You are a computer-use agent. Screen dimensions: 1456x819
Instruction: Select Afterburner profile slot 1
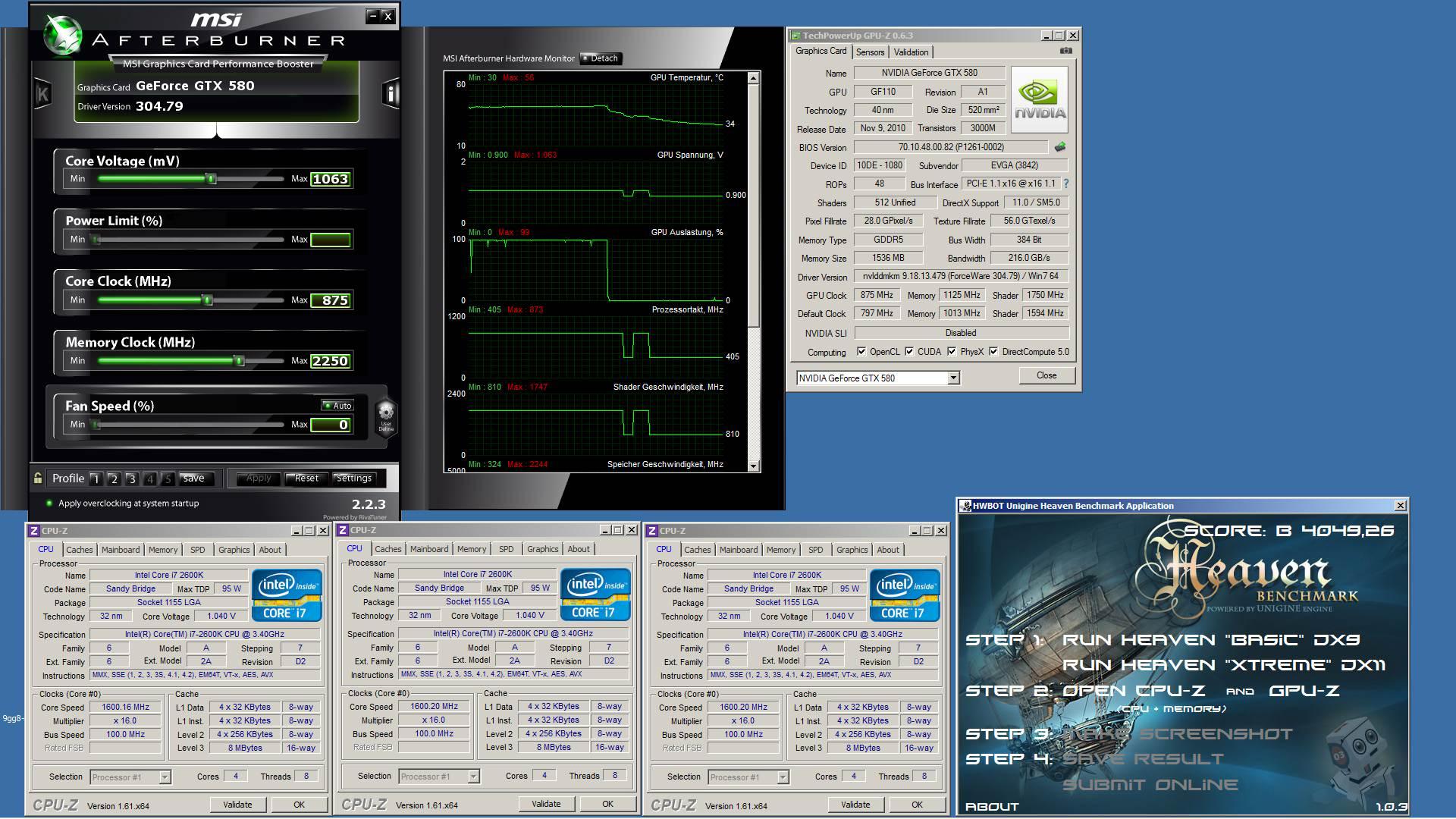pos(96,479)
